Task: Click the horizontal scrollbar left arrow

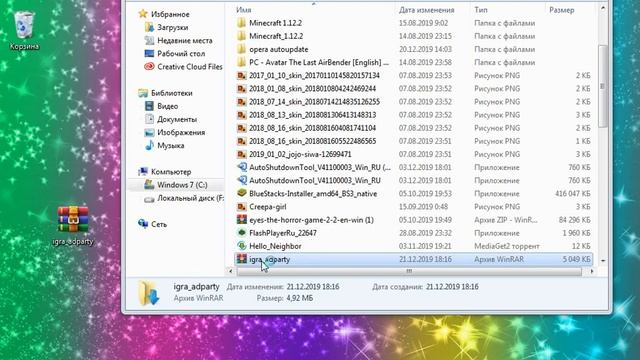Action: pyautogui.click(x=231, y=271)
